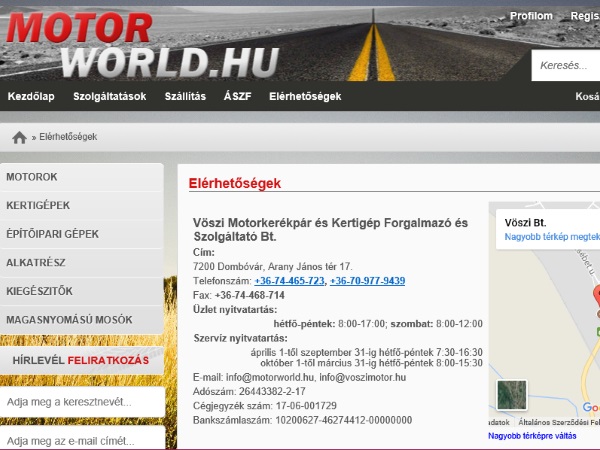The height and width of the screenshot is (450, 600).
Task: Click Cégjegyzék szám 17-06-001729
Action: [265, 406]
